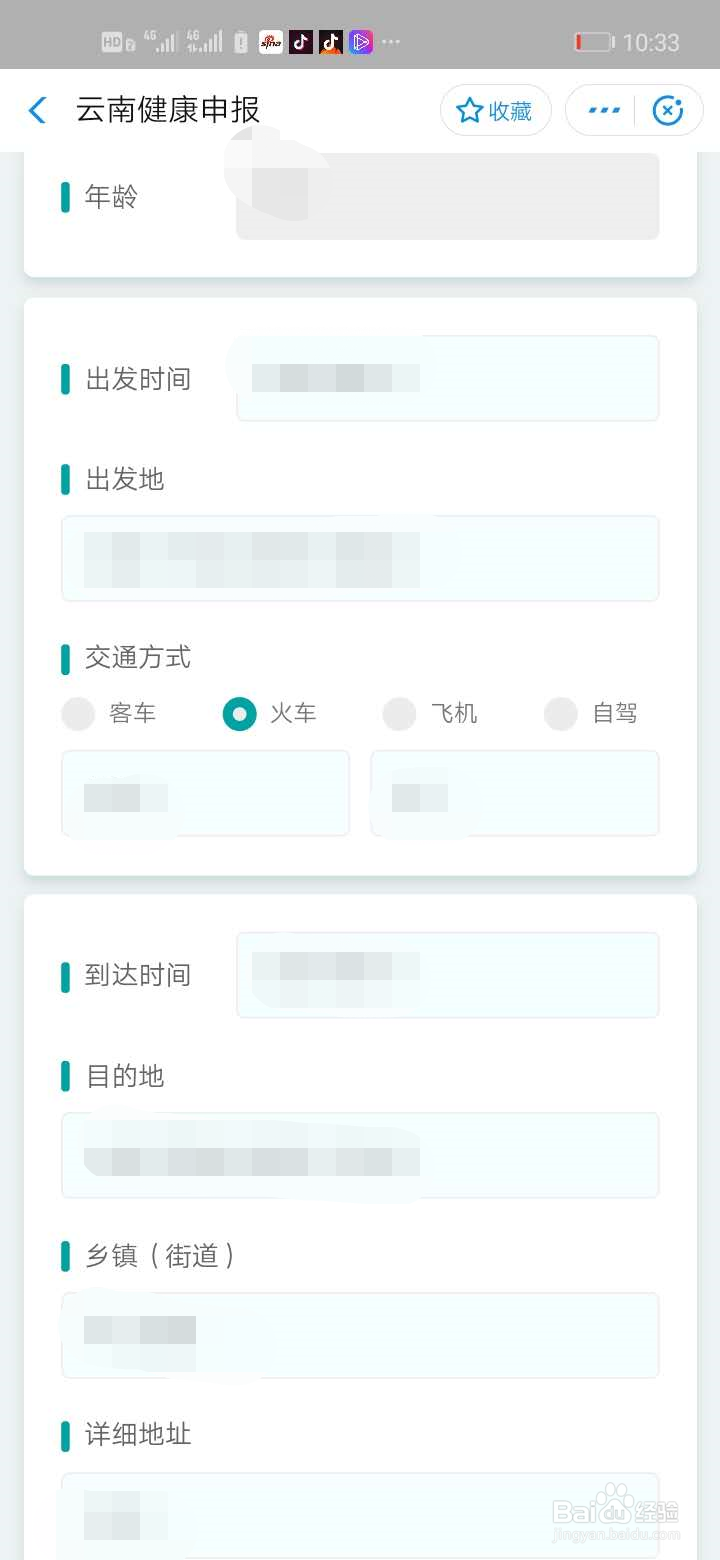Click the 收藏 button

496,110
